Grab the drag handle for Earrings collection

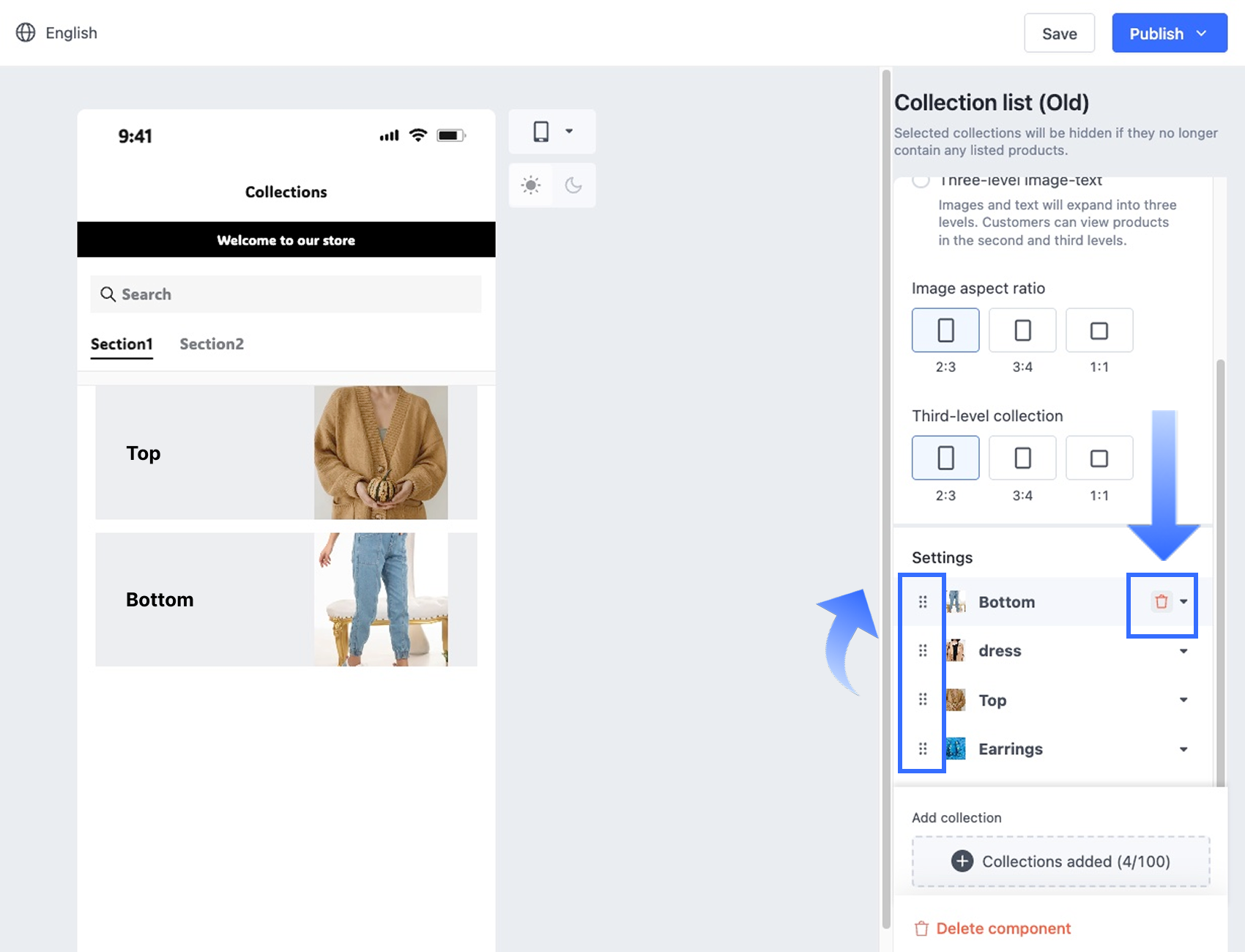pyautogui.click(x=923, y=749)
